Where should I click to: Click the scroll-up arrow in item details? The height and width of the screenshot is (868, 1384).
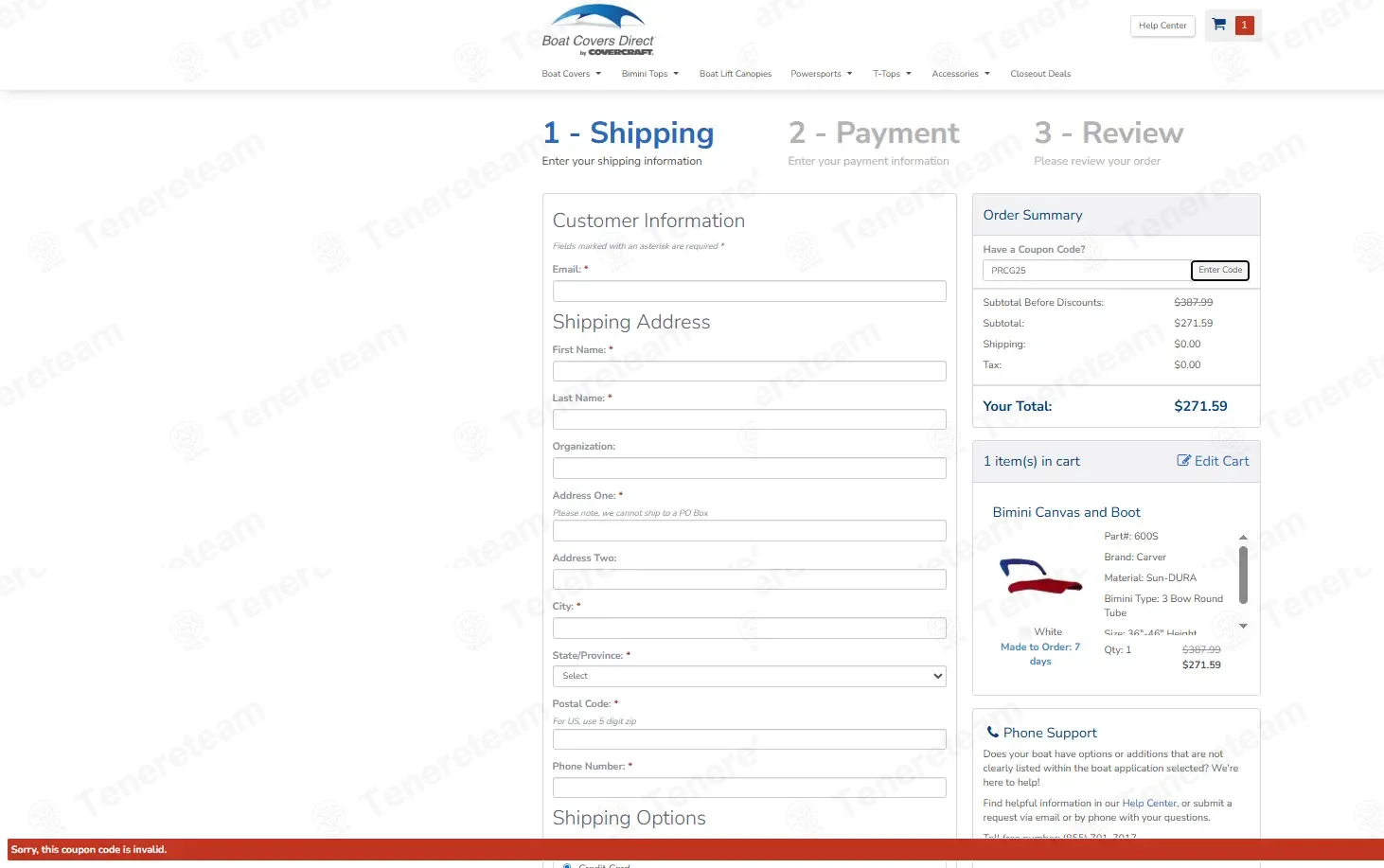1243,537
